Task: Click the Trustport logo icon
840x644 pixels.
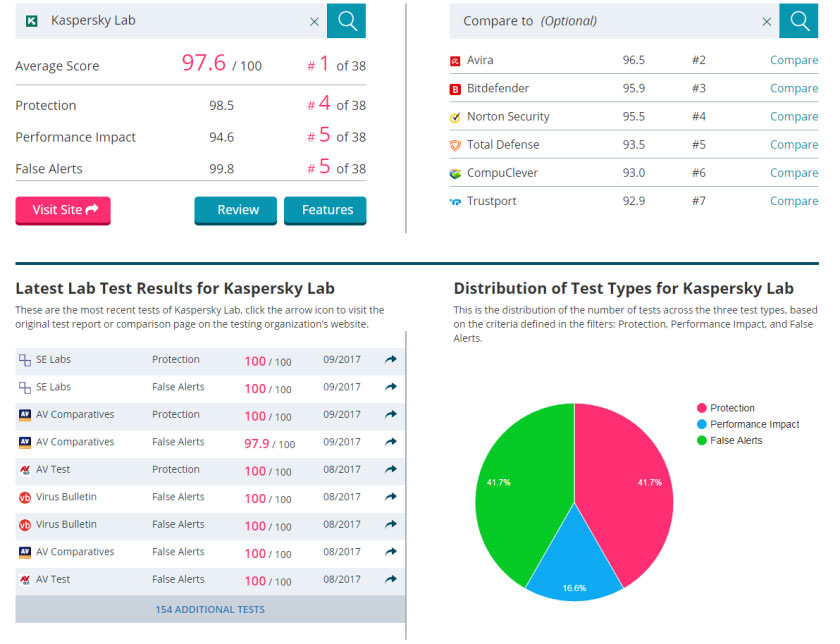Action: click(455, 202)
